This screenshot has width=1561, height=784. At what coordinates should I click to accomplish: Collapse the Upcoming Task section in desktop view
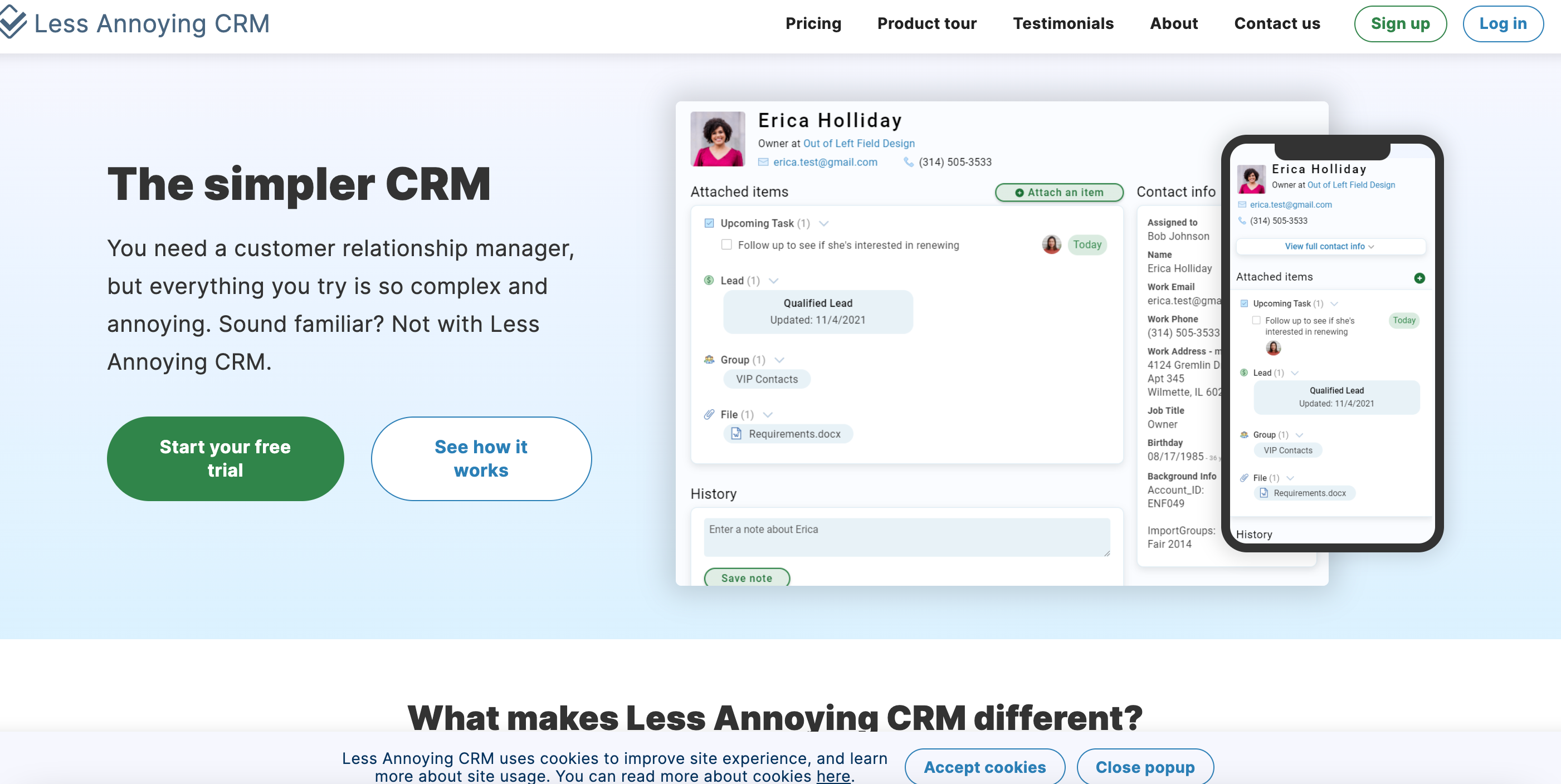pyautogui.click(x=824, y=224)
